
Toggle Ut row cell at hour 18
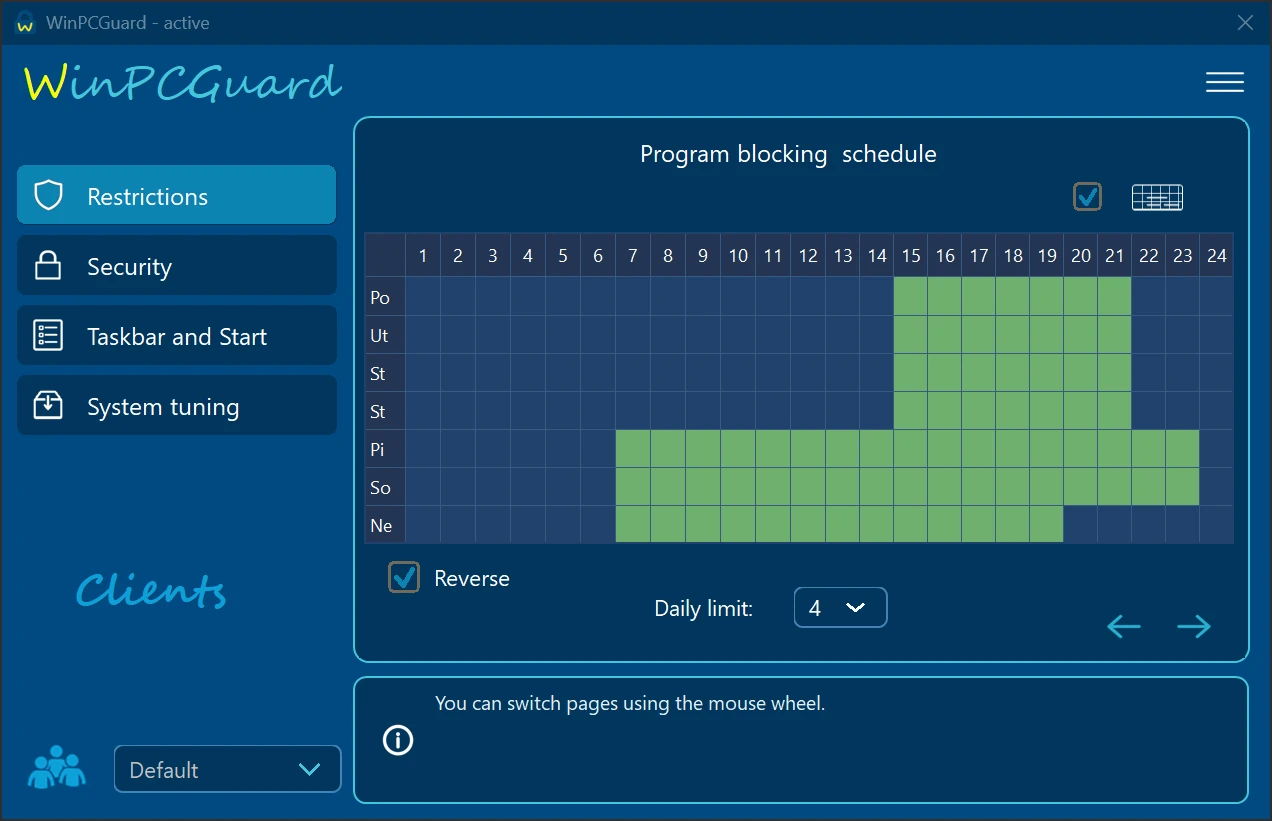pyautogui.click(x=1013, y=335)
